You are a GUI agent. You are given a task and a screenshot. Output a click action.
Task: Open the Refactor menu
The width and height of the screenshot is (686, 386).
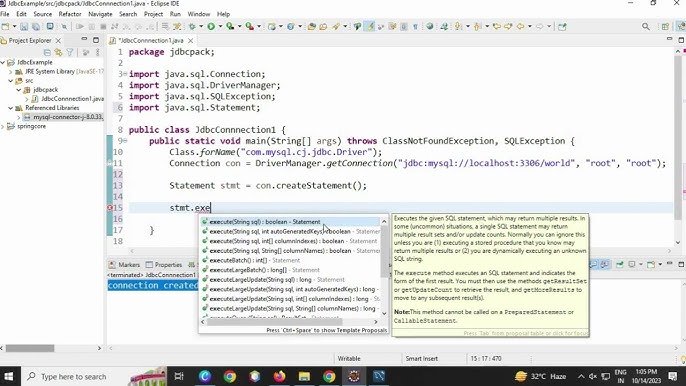70,14
